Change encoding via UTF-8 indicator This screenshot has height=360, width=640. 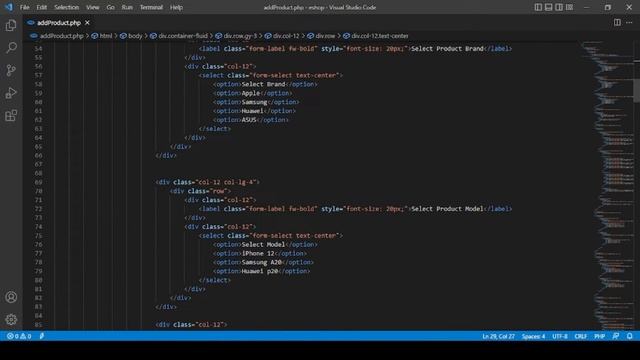tap(560, 336)
